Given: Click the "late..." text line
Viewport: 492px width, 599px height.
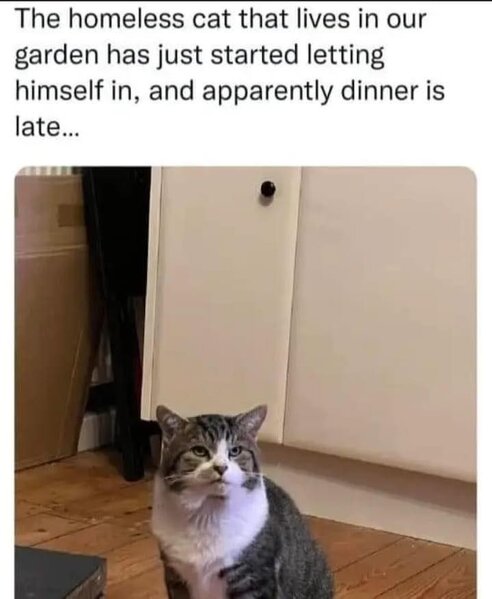Looking at the screenshot, I should (47, 128).
